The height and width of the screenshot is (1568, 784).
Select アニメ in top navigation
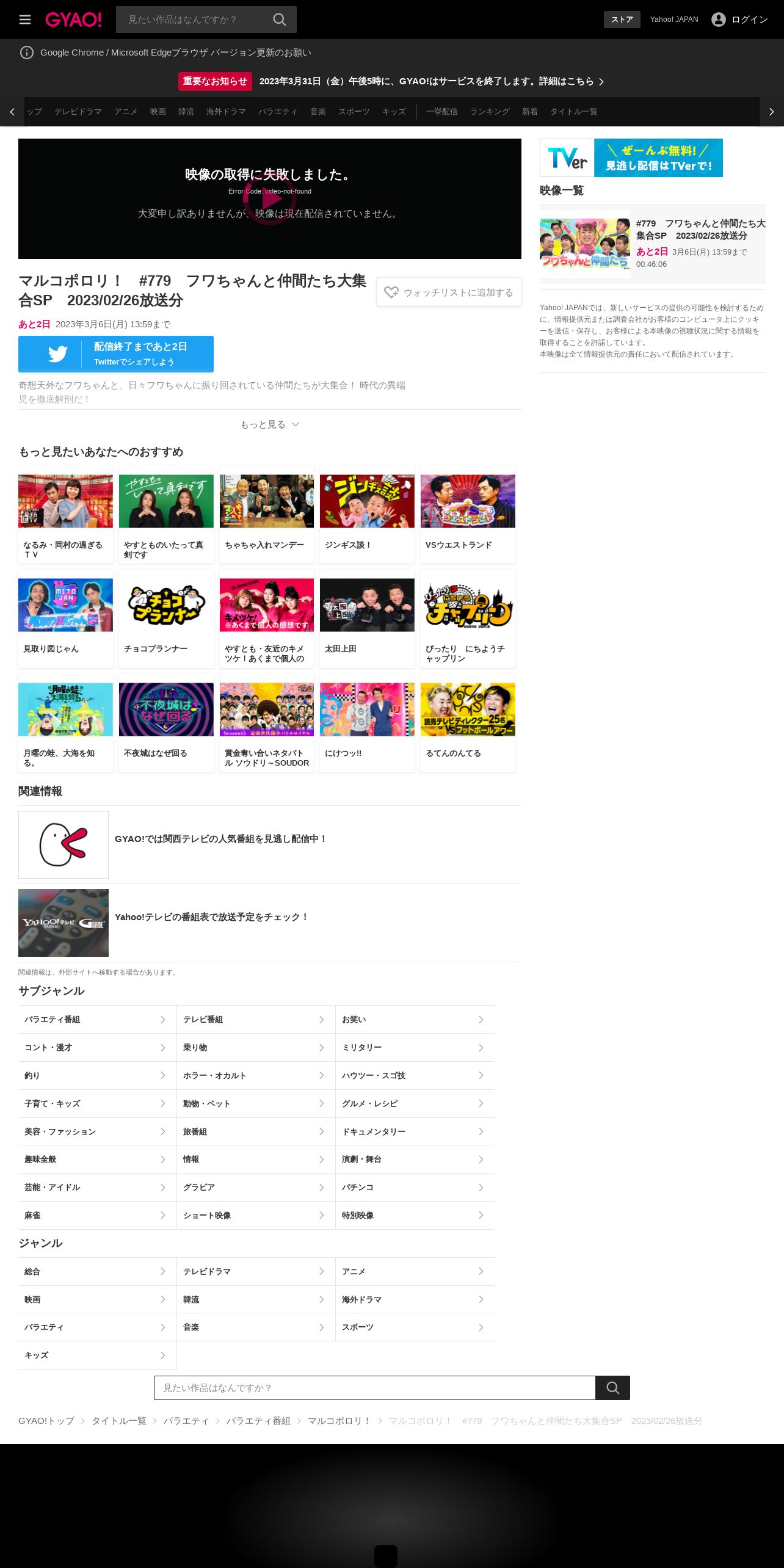[126, 112]
